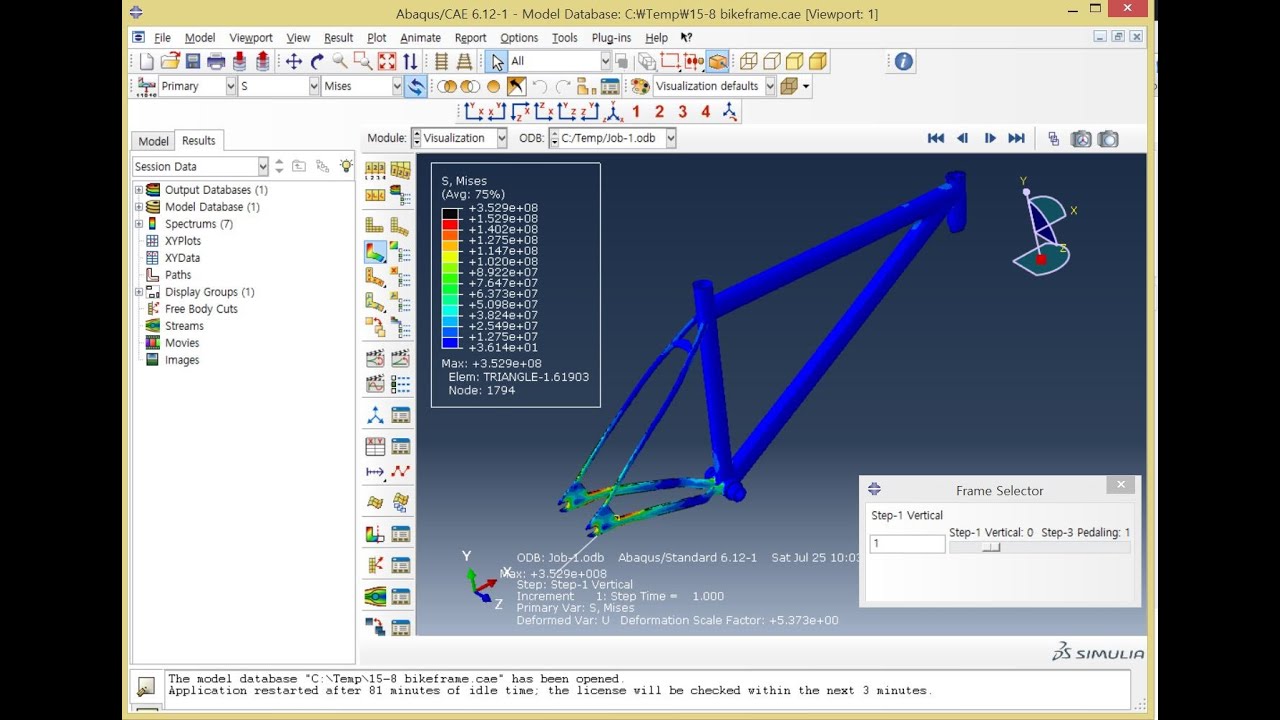
Task: Open the Result menu
Action: [338, 38]
